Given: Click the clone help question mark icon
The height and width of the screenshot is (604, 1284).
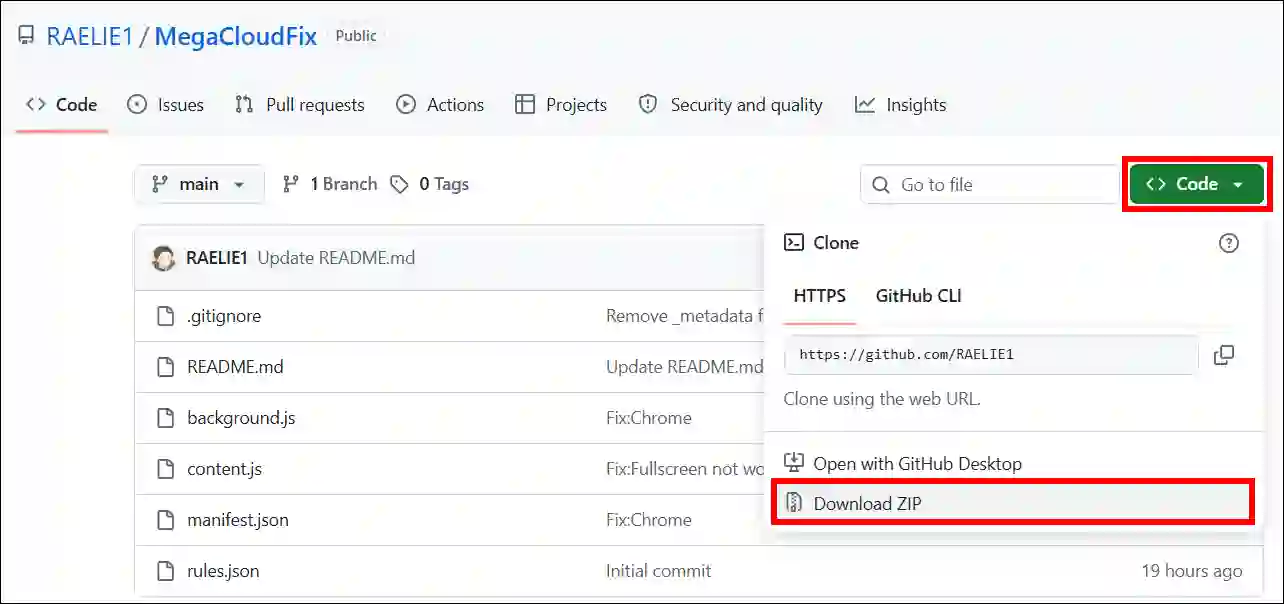Looking at the screenshot, I should point(1229,242).
